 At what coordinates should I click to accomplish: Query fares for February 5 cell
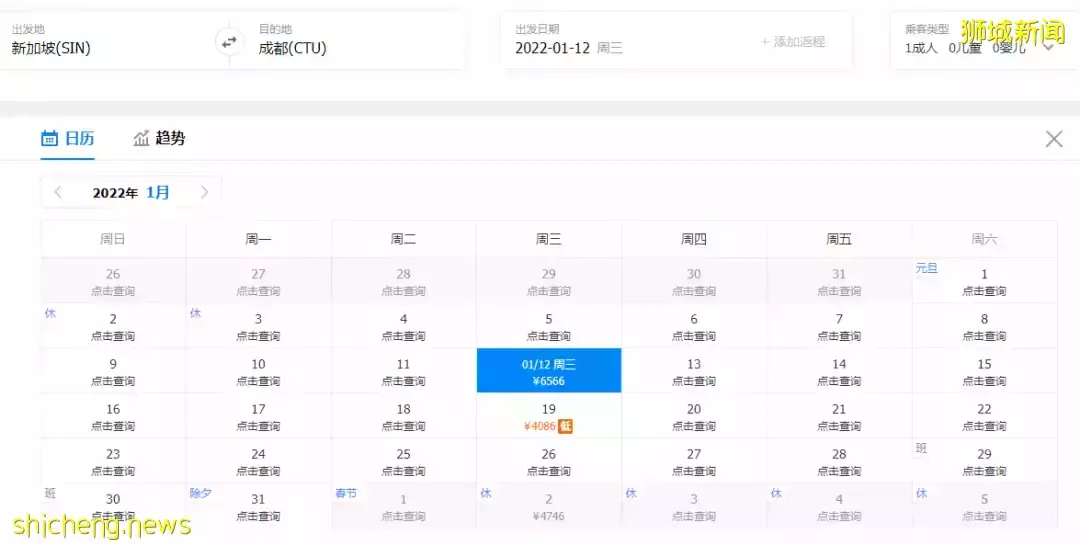[x=984, y=506]
